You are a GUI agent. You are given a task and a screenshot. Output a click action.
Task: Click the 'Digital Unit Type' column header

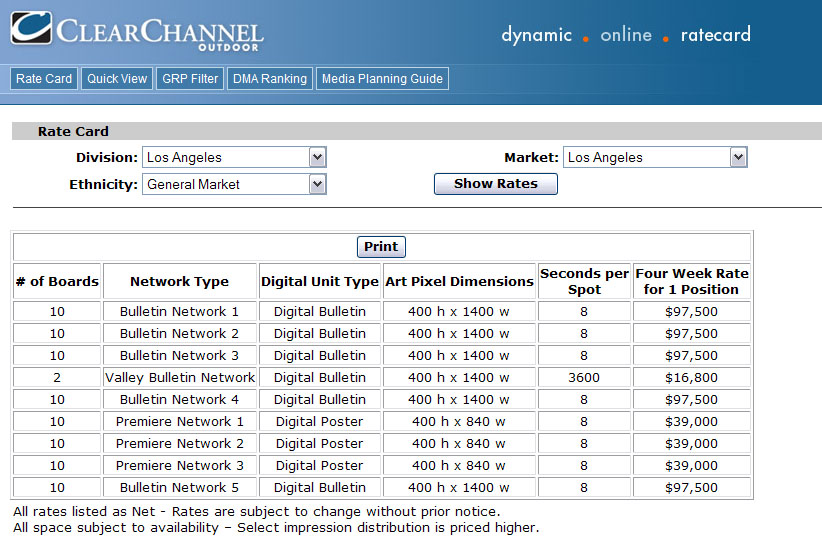pos(320,282)
